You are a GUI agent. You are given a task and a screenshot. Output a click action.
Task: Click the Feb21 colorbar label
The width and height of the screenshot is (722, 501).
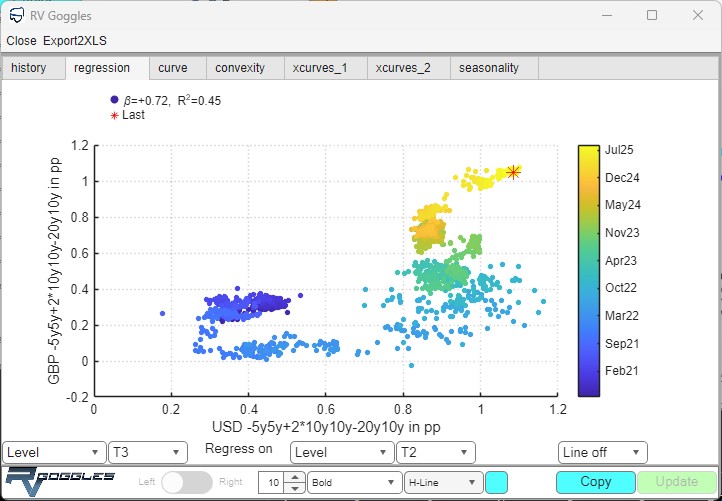(621, 371)
